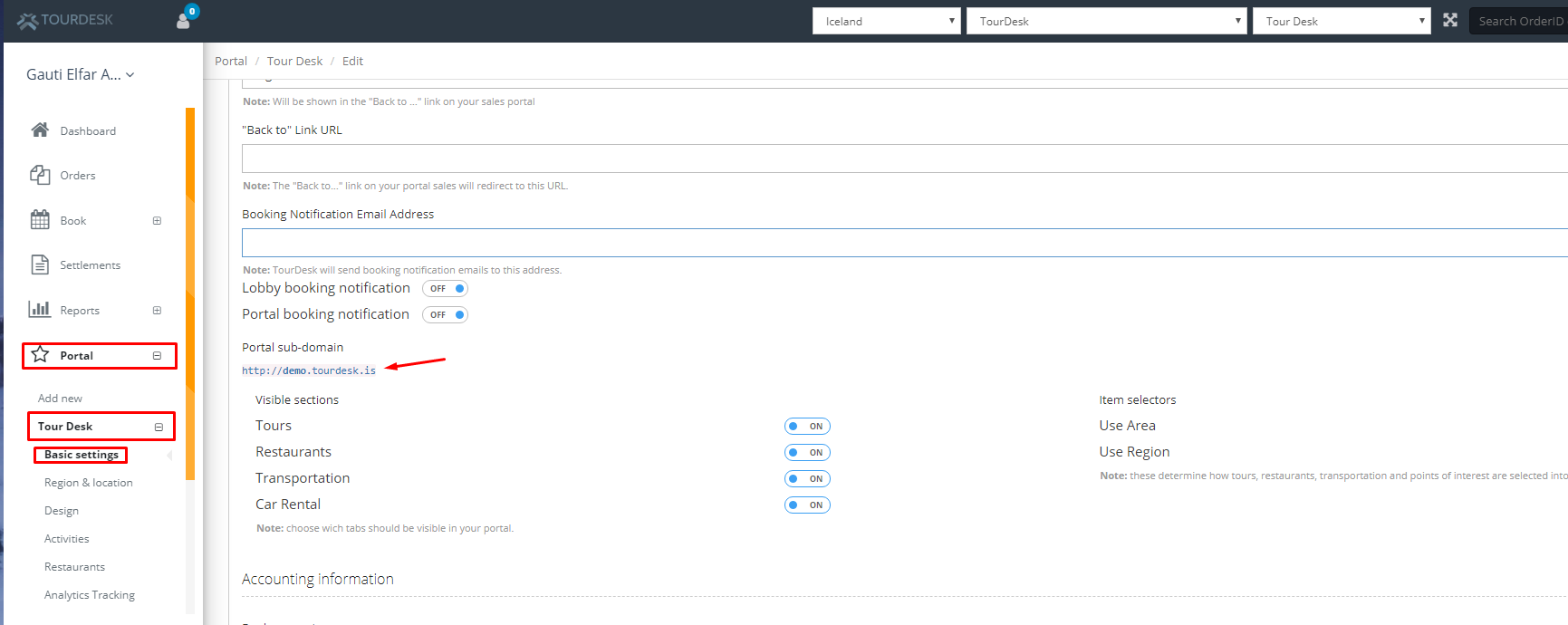Expand the Gauti Elfar user menu
1568x625 pixels.
click(x=81, y=74)
